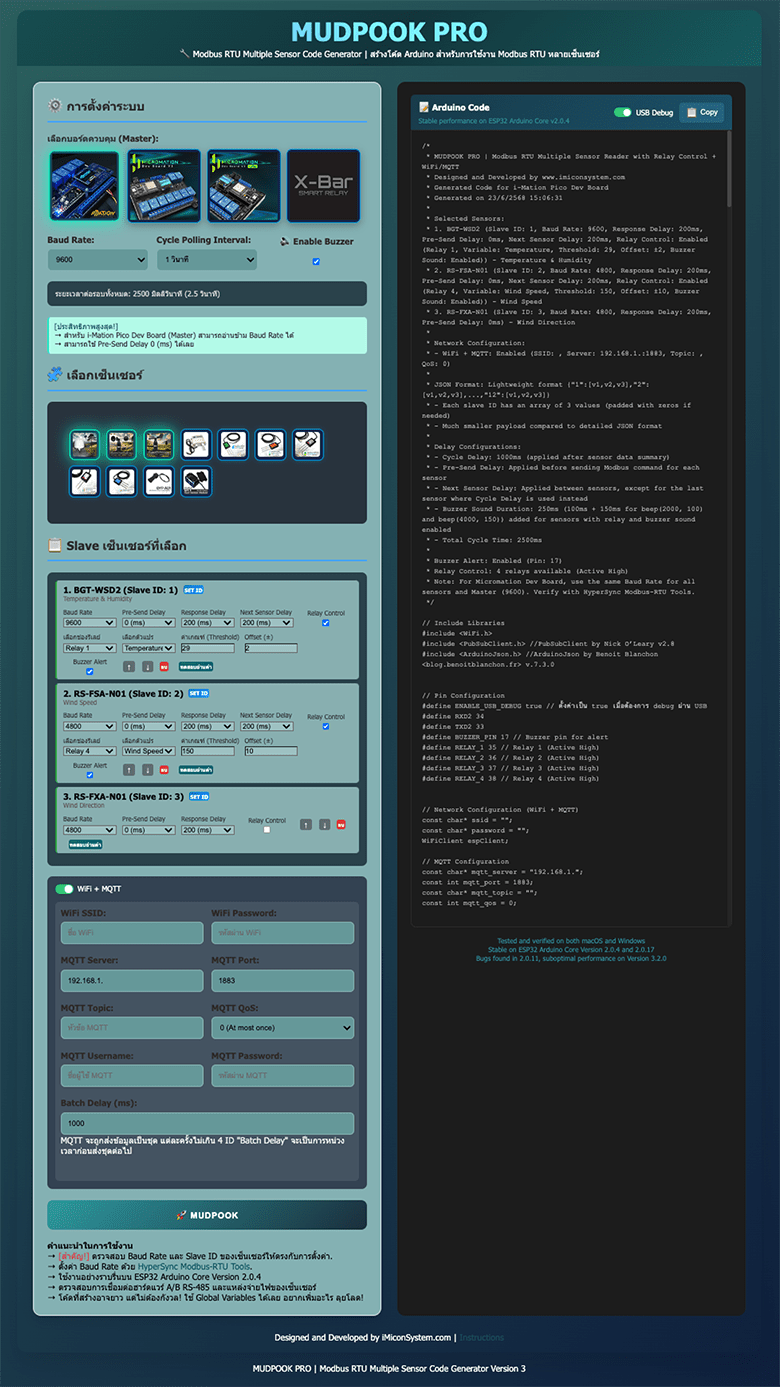The width and height of the screenshot is (780, 1387).
Task: Delete the RS-FSA-N01 sensor
Action: (164, 769)
